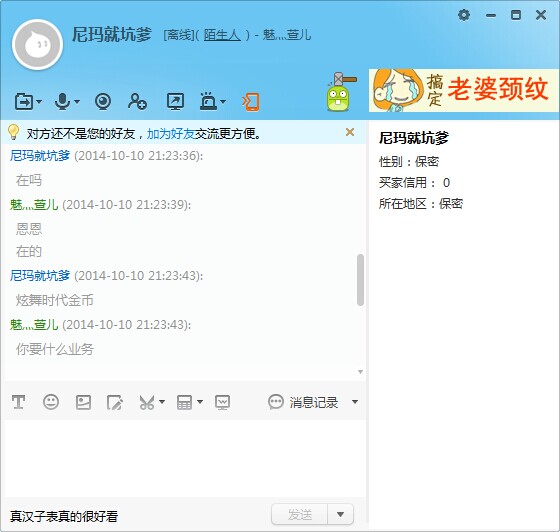This screenshot has width=560, height=532.
Task: Click the chat history scrollbar thumb
Action: tap(360, 280)
